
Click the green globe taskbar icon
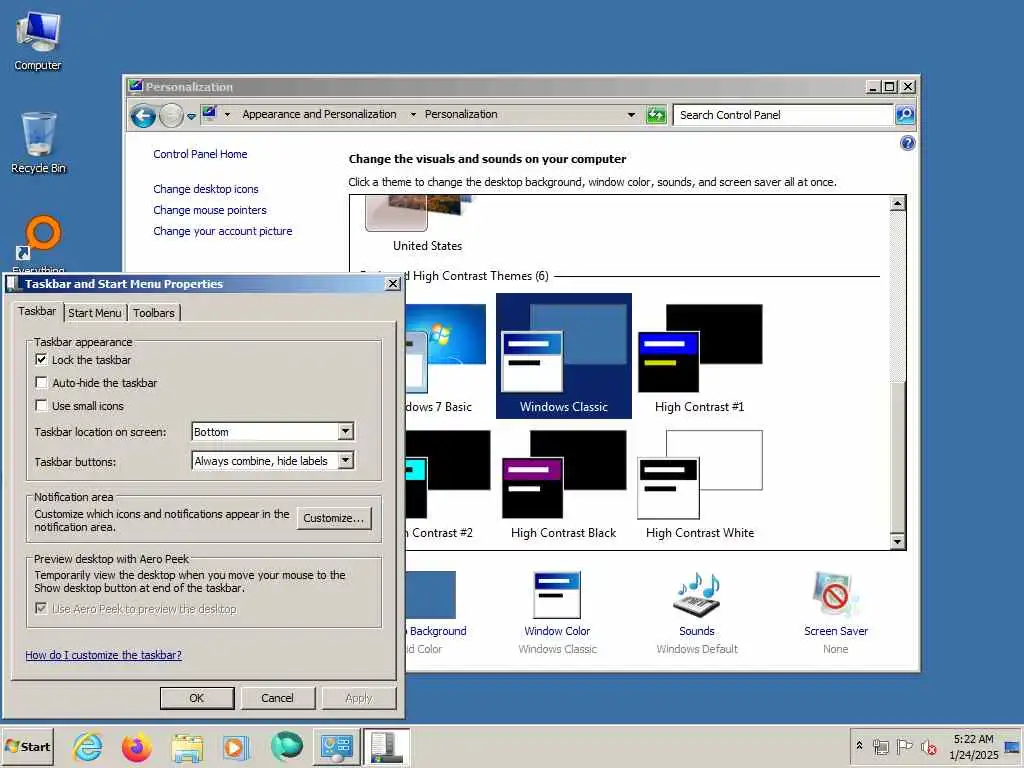(286, 747)
